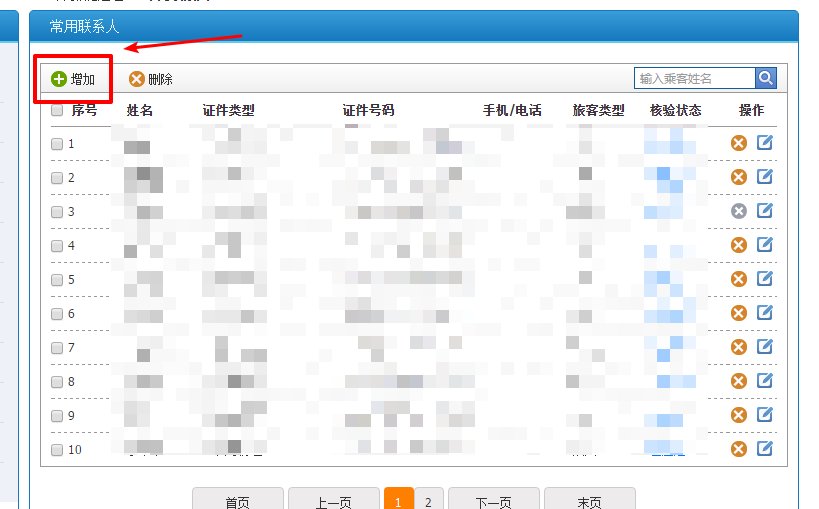Delete contact in row 9 via orange X
Screen dimensions: 819x509
(x=739, y=415)
